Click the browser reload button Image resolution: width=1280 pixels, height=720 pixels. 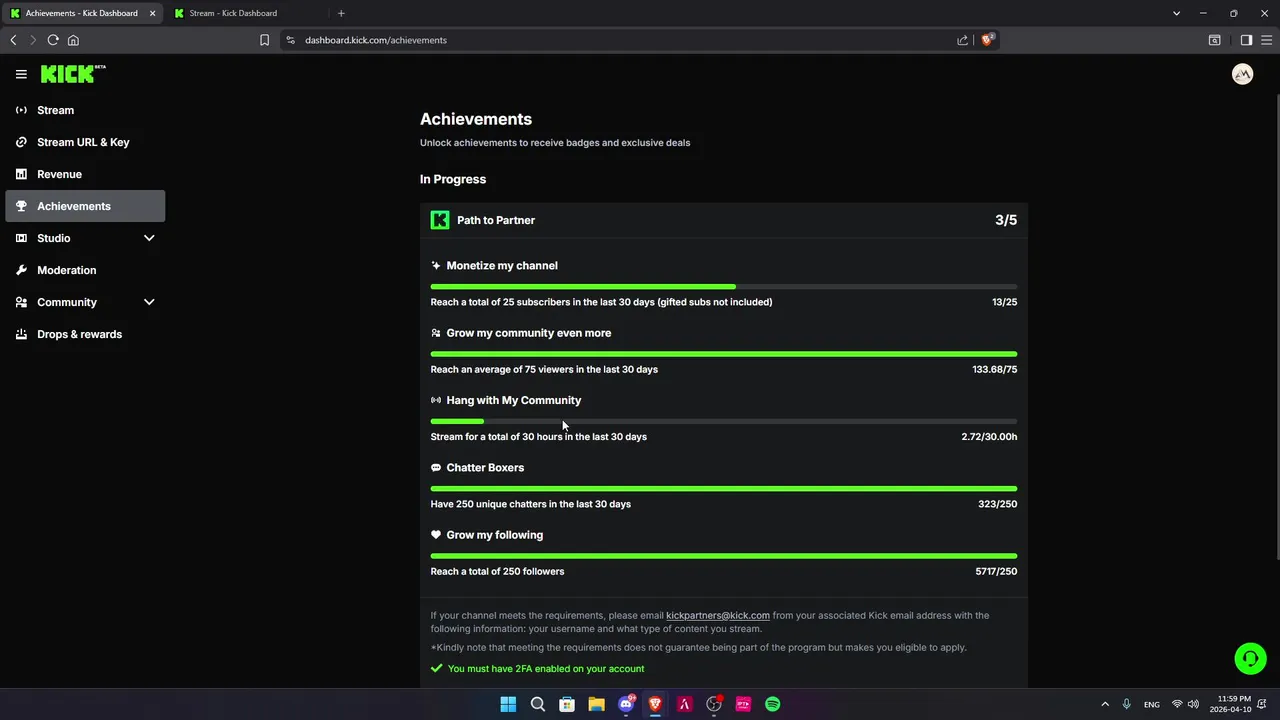pyautogui.click(x=53, y=40)
